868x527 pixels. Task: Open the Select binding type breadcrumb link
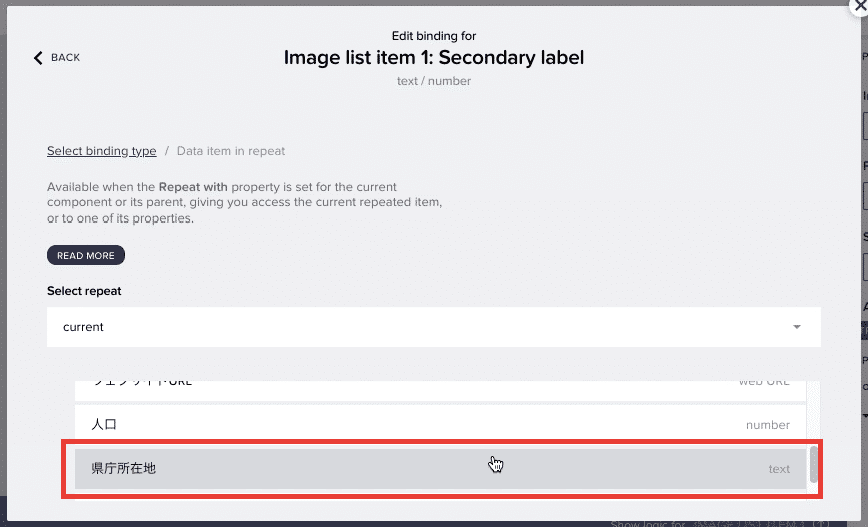click(101, 151)
